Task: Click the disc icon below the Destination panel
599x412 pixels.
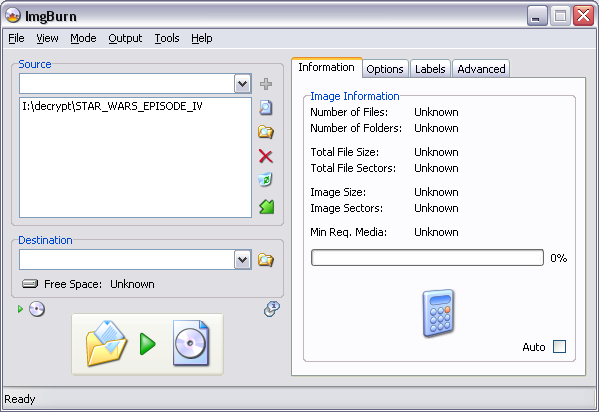Action: click(37, 309)
